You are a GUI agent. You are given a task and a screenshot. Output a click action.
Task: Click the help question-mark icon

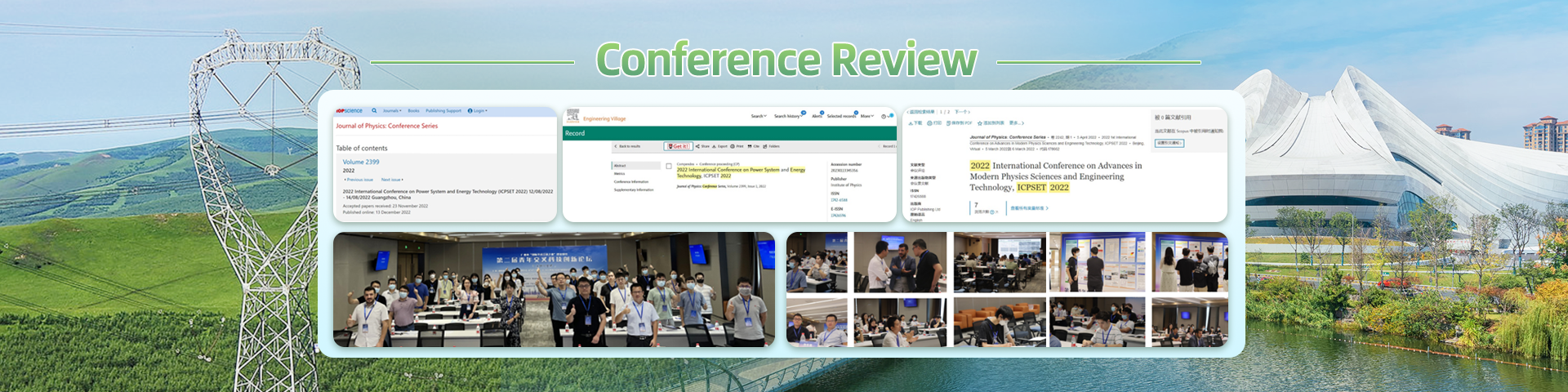point(884,117)
